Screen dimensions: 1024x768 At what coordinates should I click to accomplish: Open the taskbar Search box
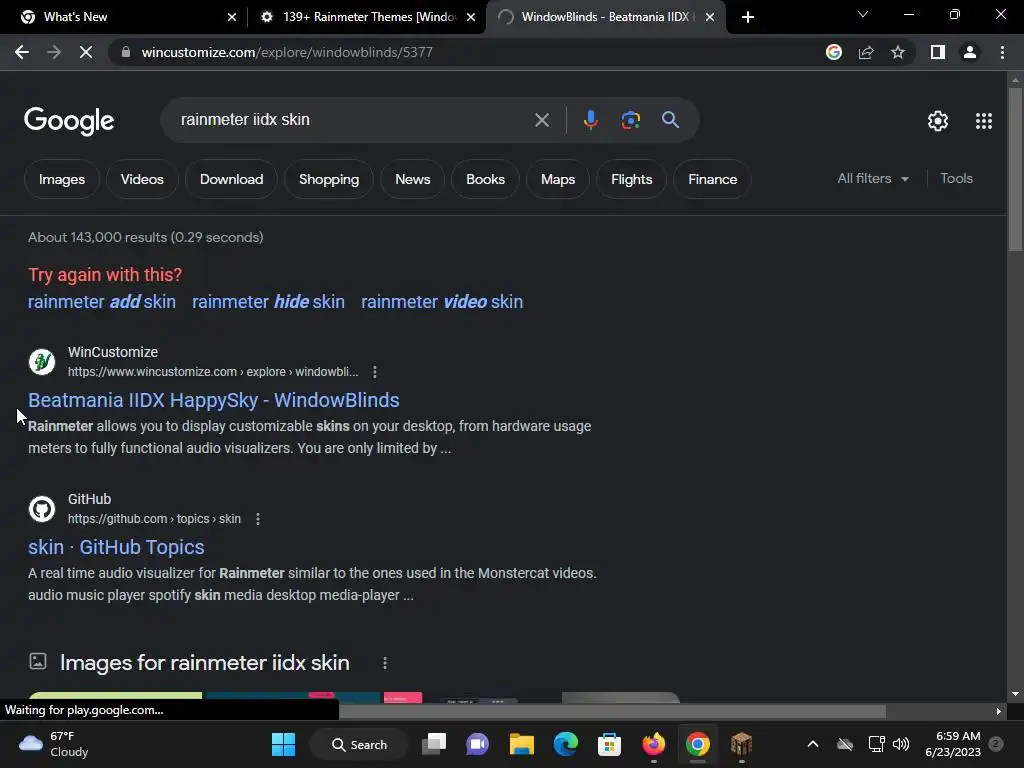tap(360, 744)
